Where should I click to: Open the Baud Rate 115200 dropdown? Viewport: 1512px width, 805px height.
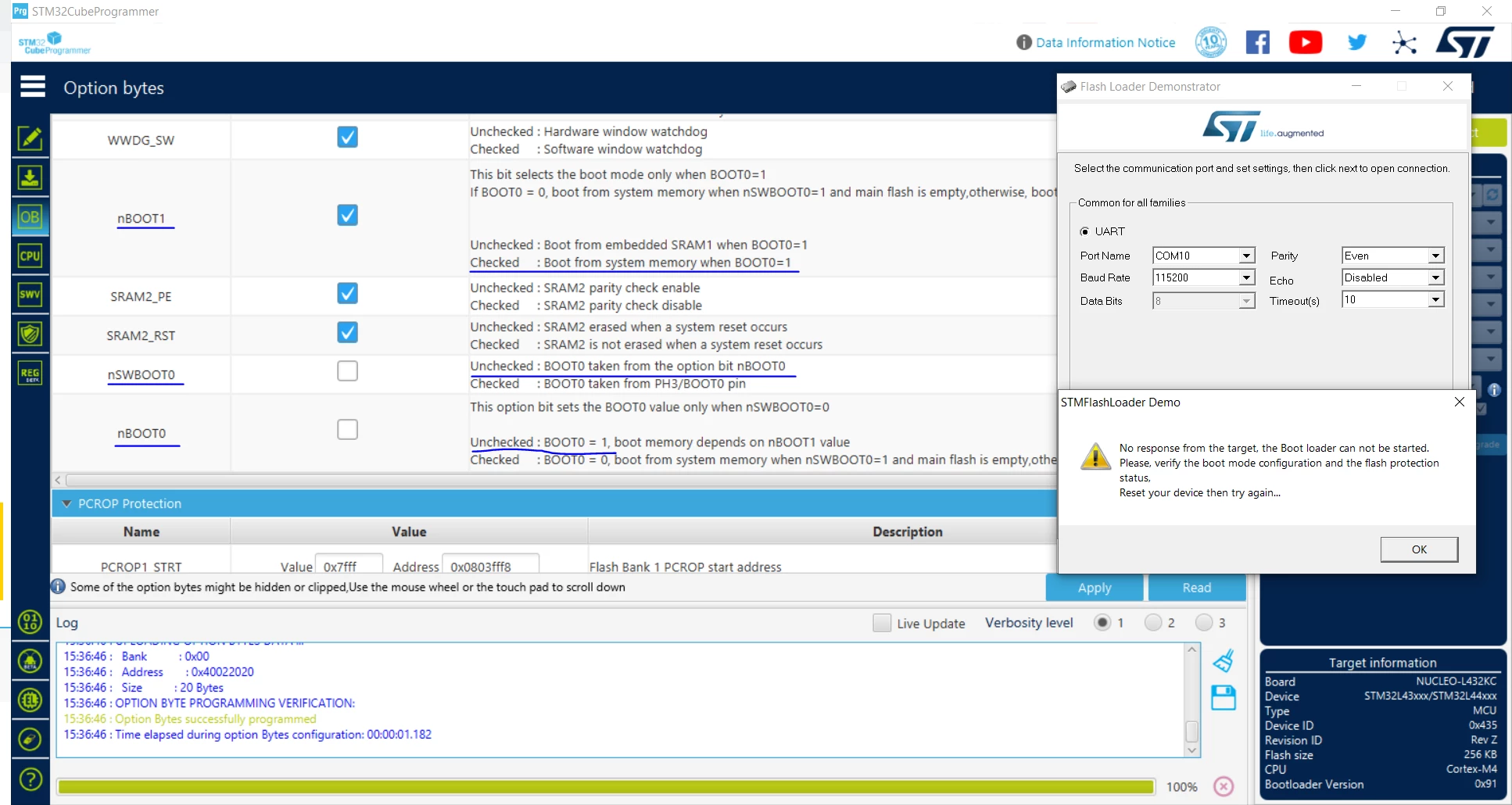pyautogui.click(x=1247, y=277)
